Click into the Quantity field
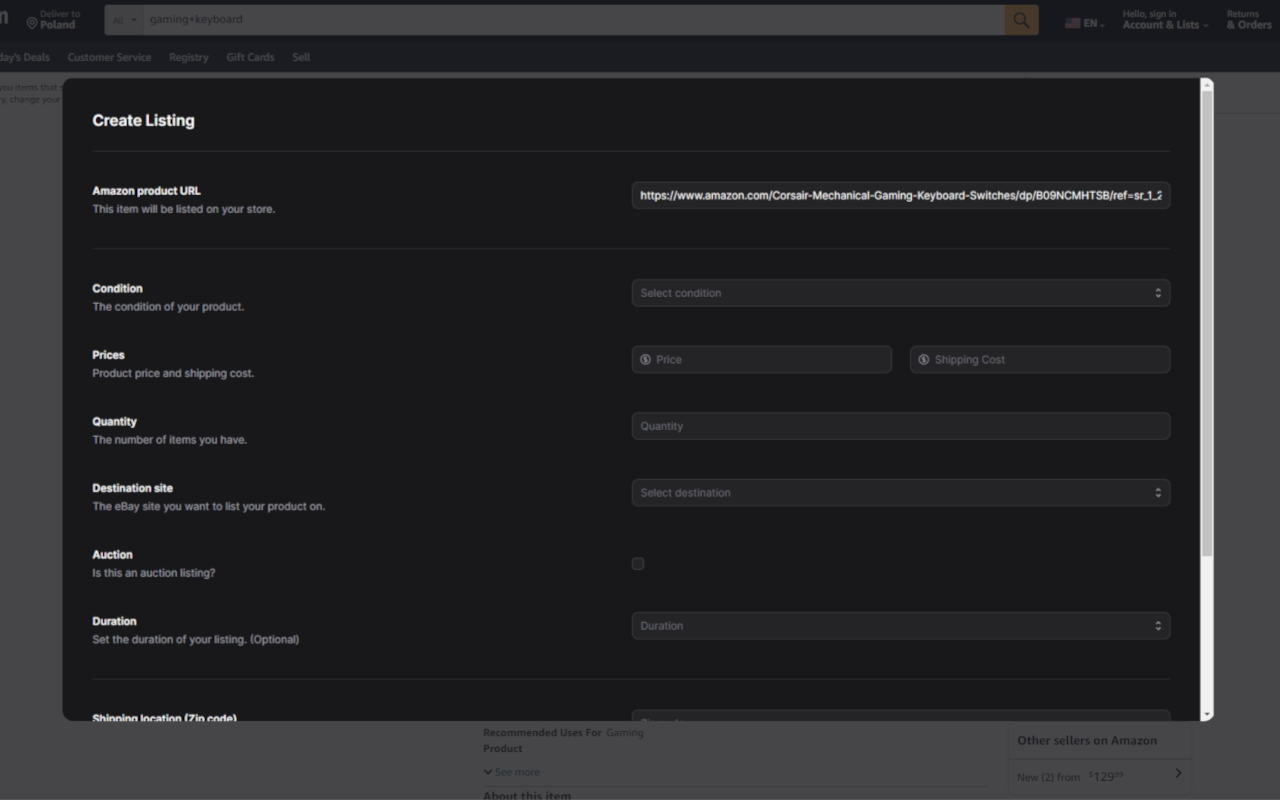The image size is (1280, 800). coord(901,426)
